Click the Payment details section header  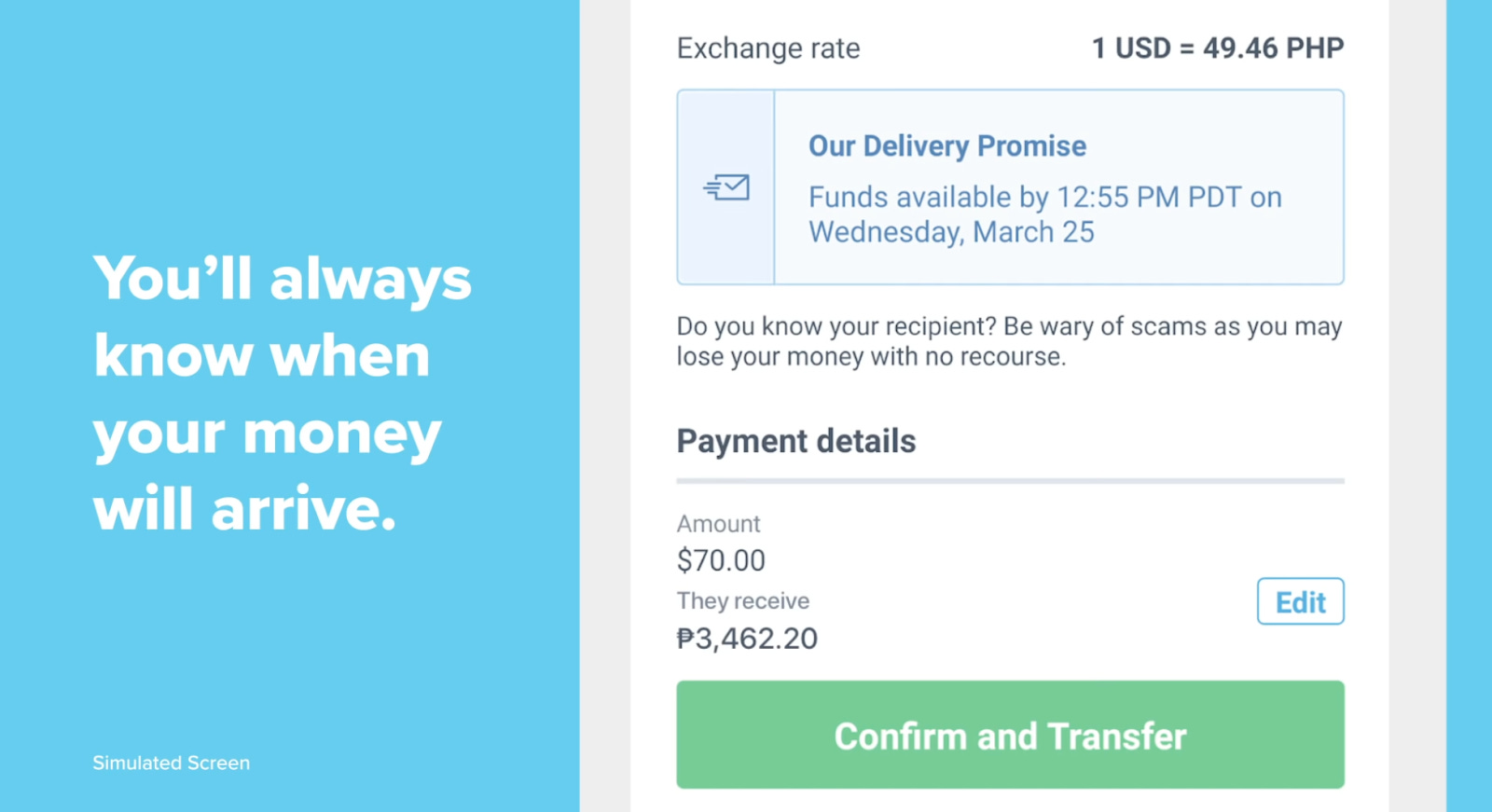795,441
